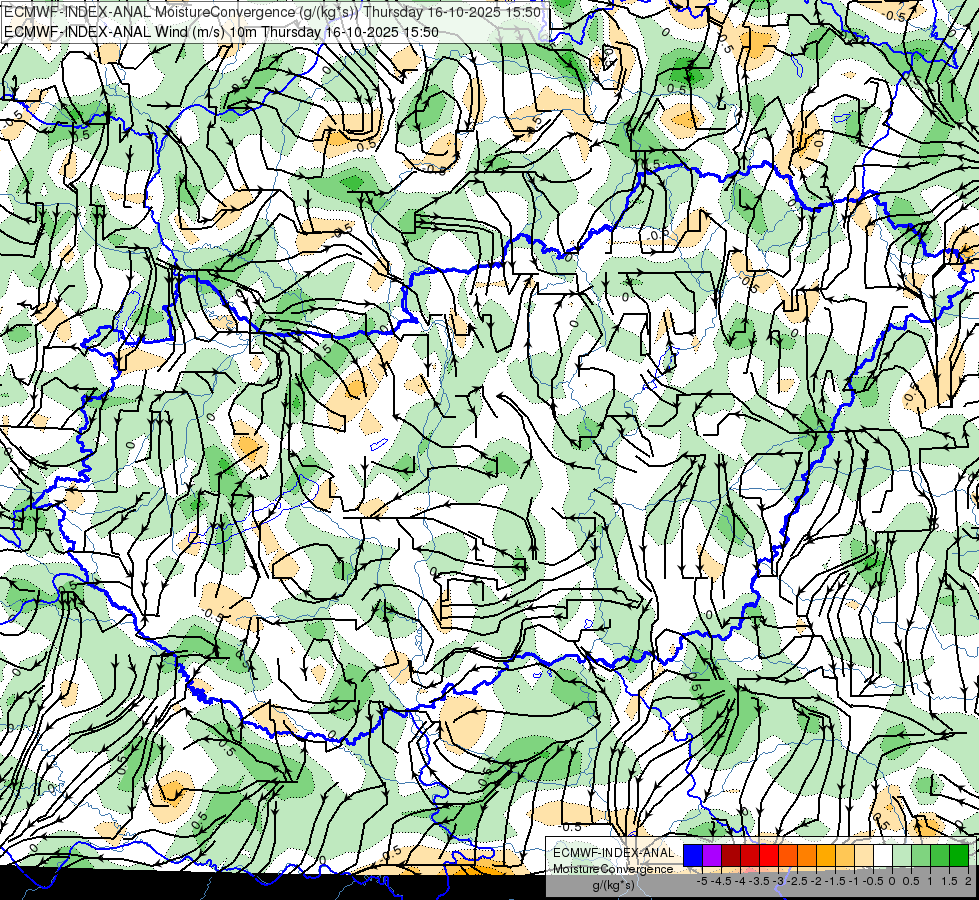Click the lightest green legend swatch
979x900 pixels.
902,855
